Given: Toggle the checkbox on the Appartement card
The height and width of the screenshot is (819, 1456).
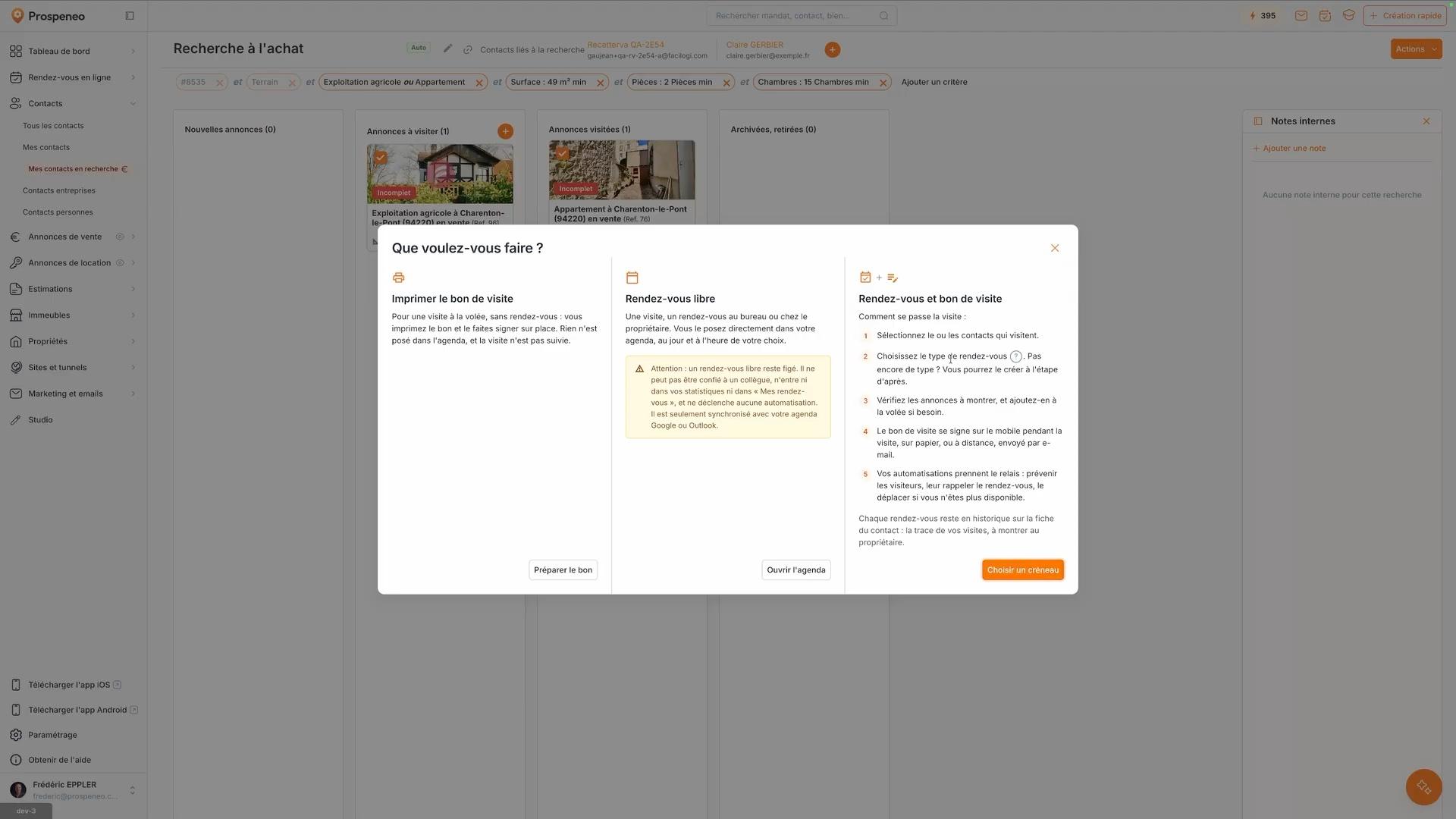Looking at the screenshot, I should [562, 153].
